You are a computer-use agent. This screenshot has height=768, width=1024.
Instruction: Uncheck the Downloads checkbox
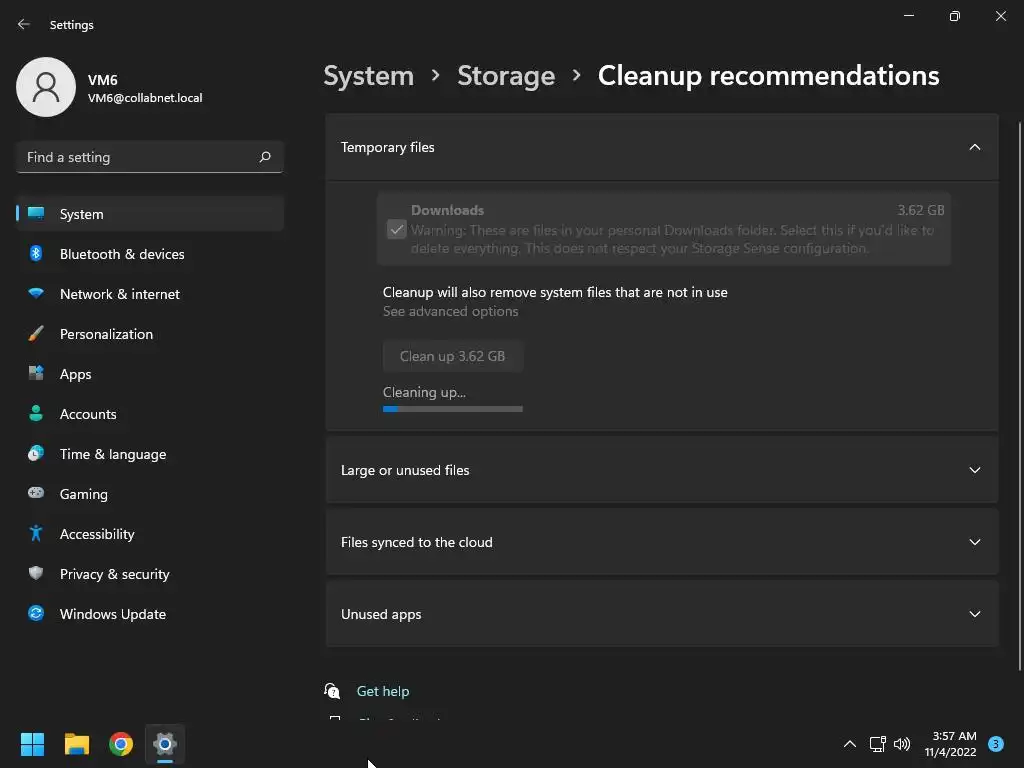tap(397, 230)
